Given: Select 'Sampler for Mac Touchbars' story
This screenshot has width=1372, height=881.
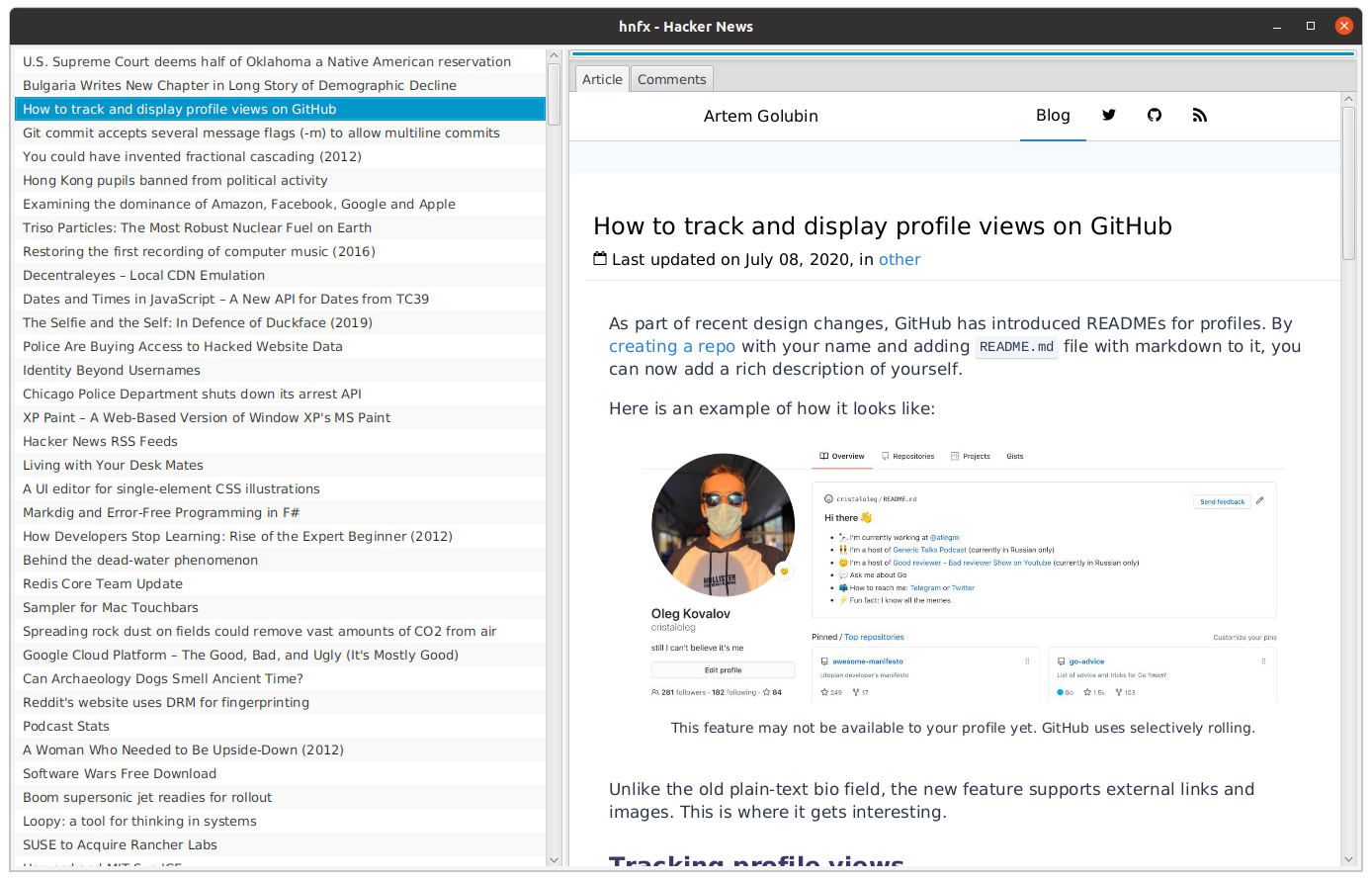Looking at the screenshot, I should 280,607.
